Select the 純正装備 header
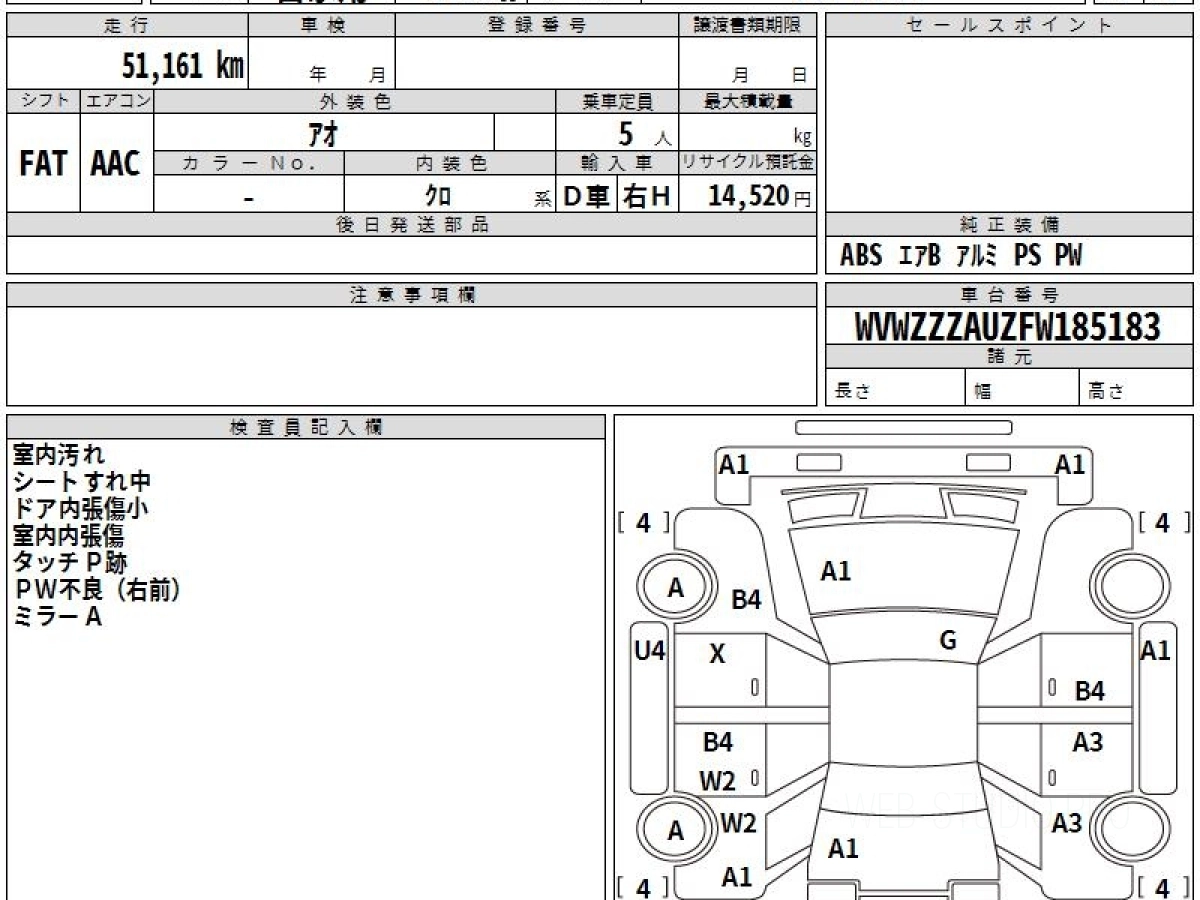1200x900 pixels. click(x=1009, y=225)
